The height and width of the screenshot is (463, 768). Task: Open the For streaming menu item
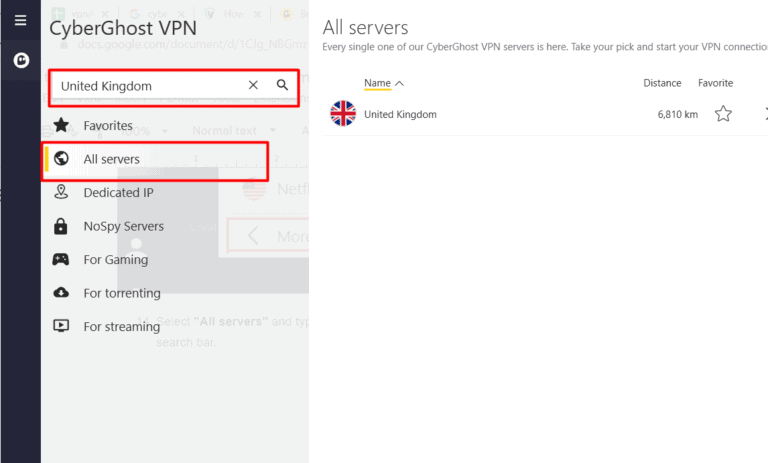click(121, 326)
